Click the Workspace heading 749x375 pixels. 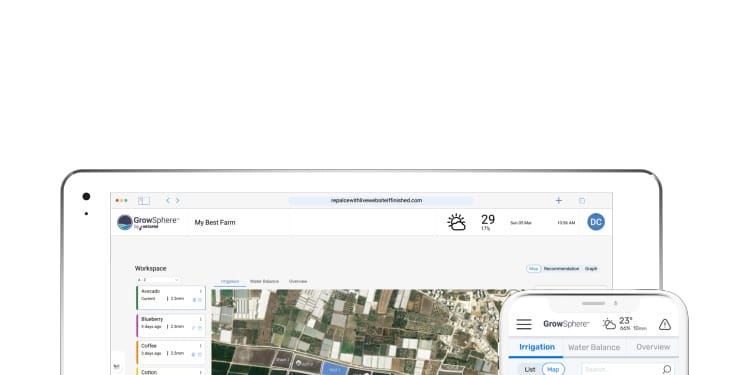point(150,268)
